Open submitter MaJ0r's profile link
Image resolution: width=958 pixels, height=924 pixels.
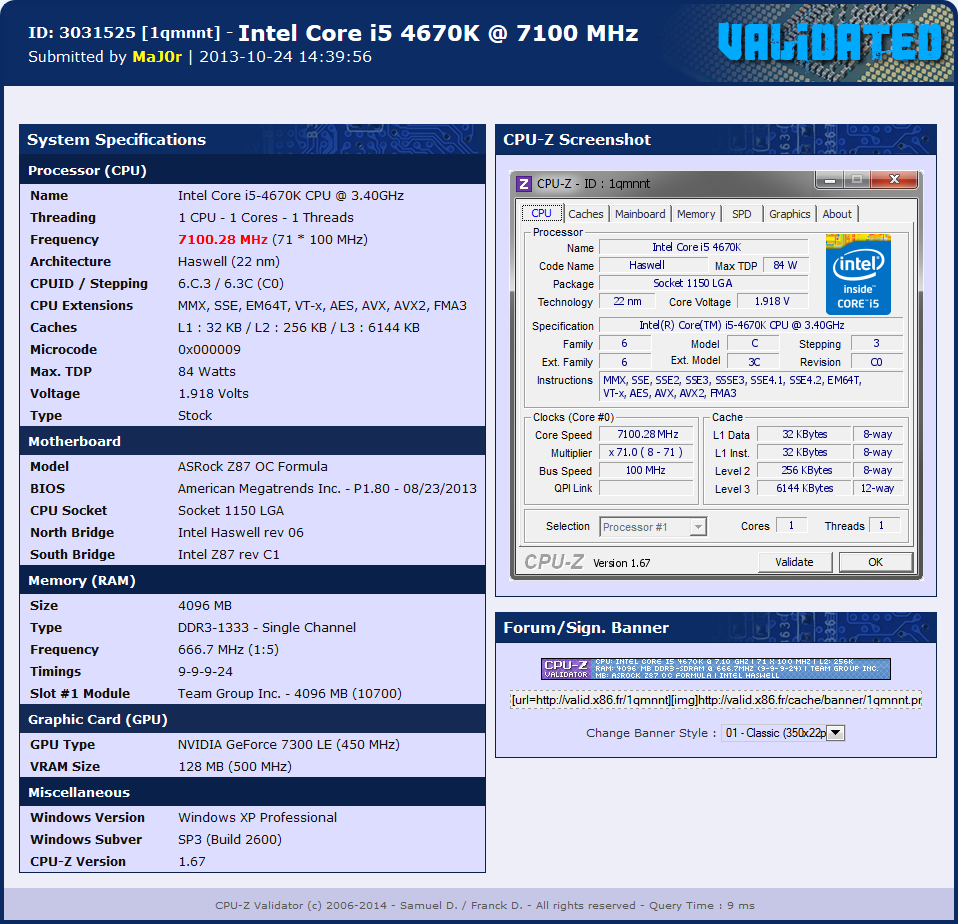[x=157, y=57]
